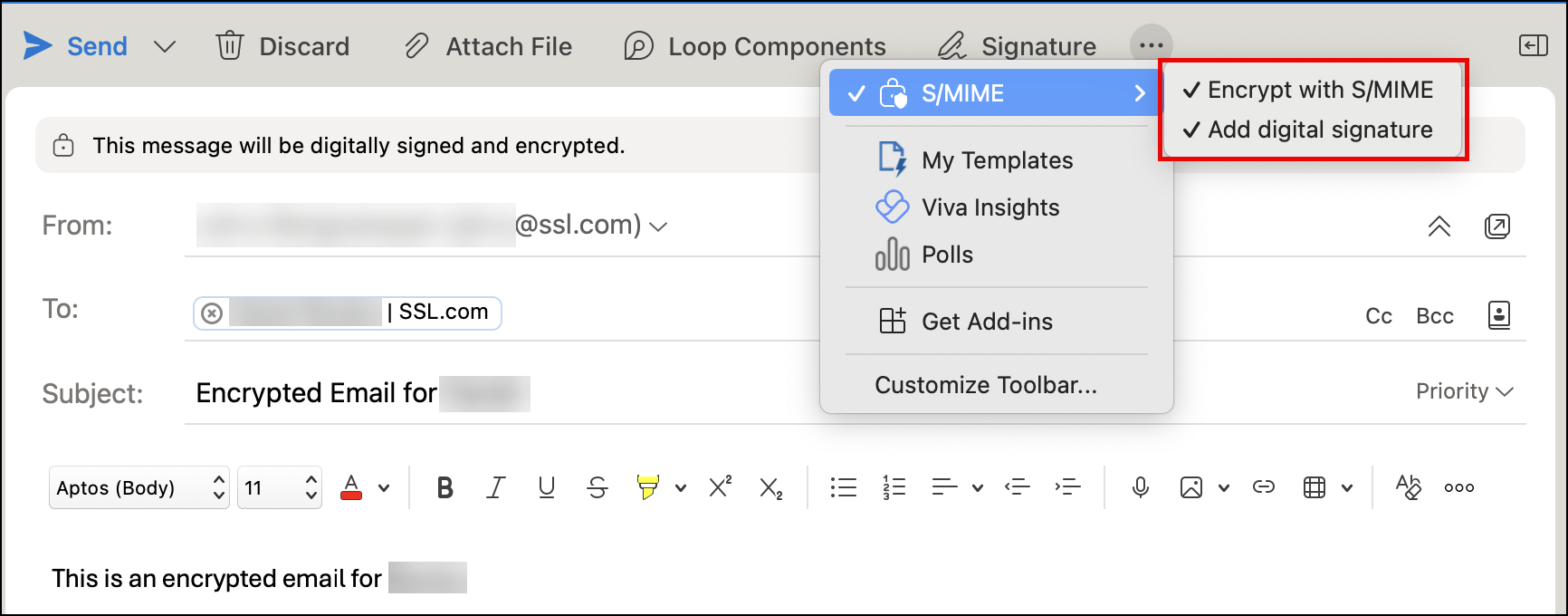Pick the red font color swatch

coord(351,487)
